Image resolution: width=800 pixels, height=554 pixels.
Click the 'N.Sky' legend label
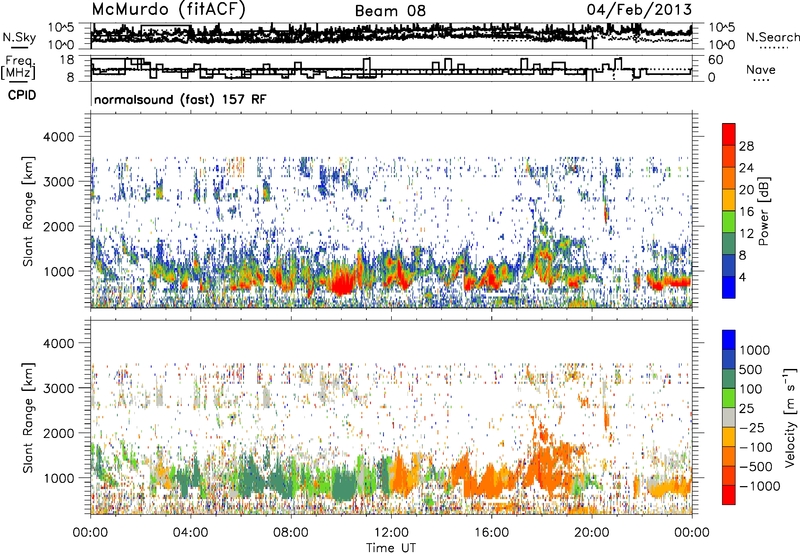click(19, 37)
